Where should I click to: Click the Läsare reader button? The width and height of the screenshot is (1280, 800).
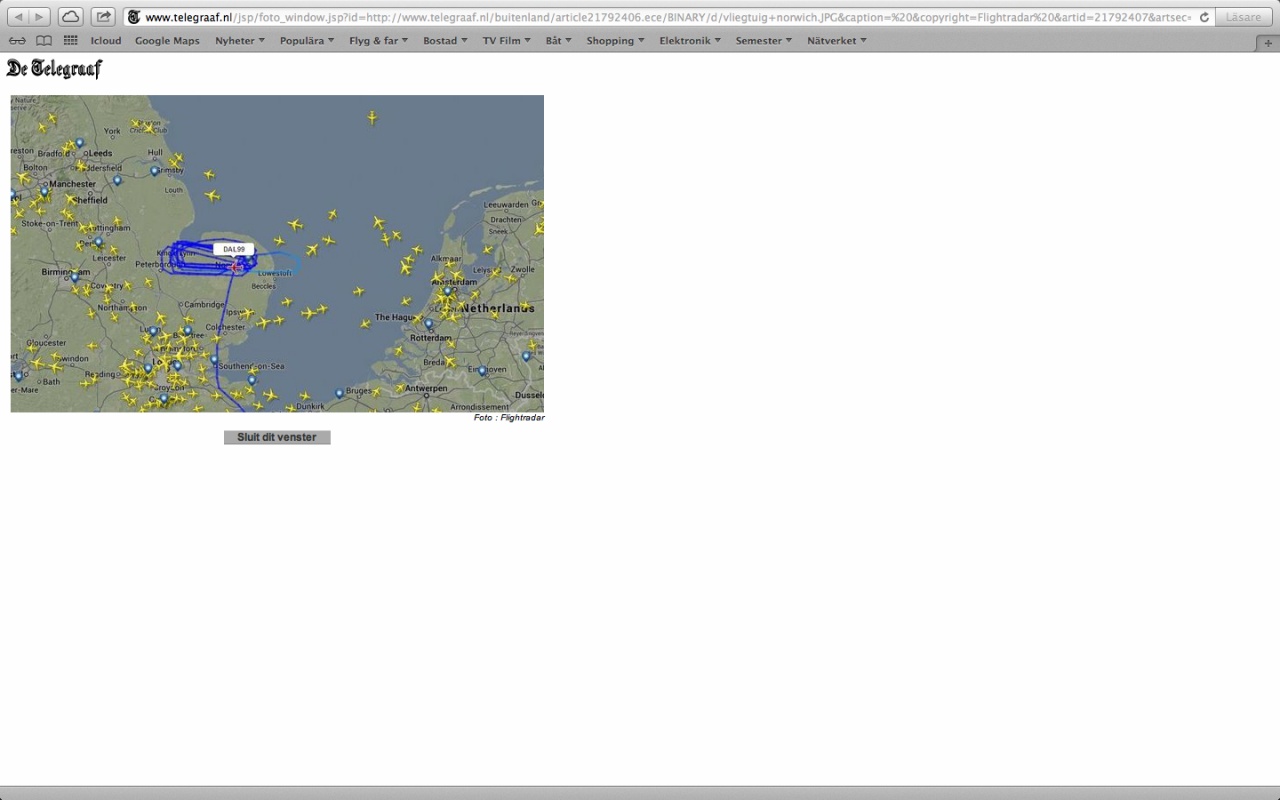tap(1243, 17)
